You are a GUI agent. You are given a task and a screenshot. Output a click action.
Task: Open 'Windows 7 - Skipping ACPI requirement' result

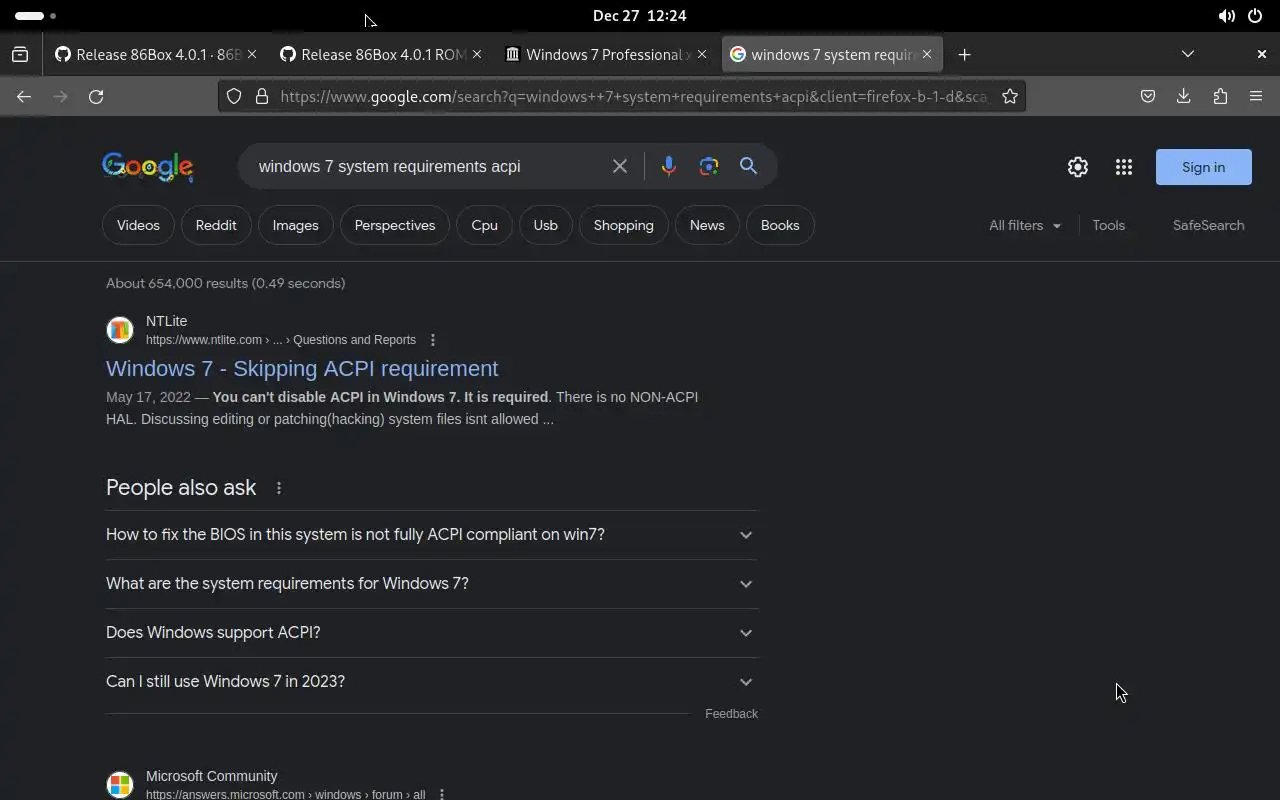(302, 368)
